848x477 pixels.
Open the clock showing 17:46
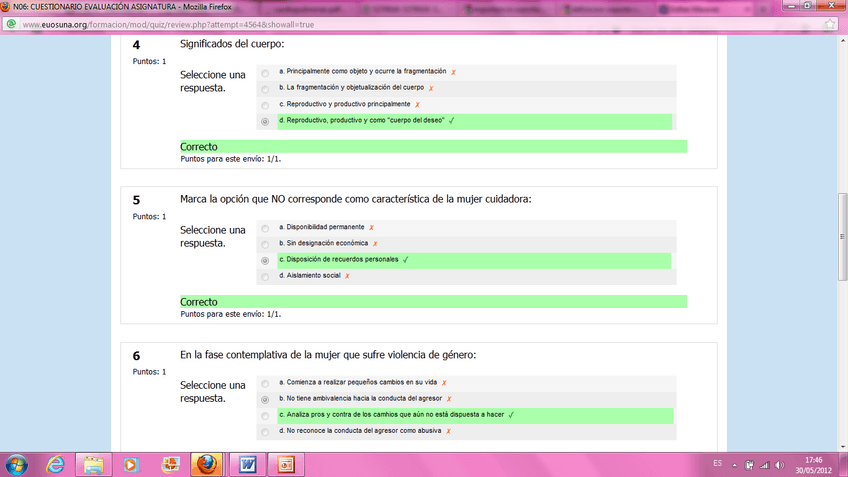[x=812, y=464]
